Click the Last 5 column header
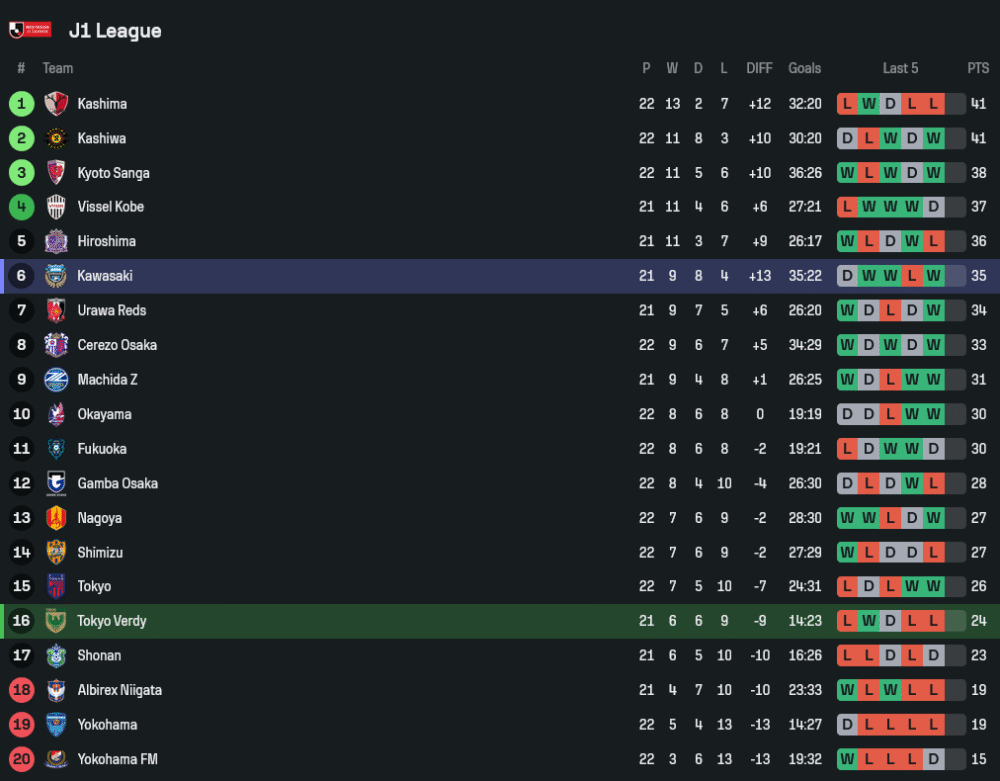The height and width of the screenshot is (781, 1000). tap(900, 68)
